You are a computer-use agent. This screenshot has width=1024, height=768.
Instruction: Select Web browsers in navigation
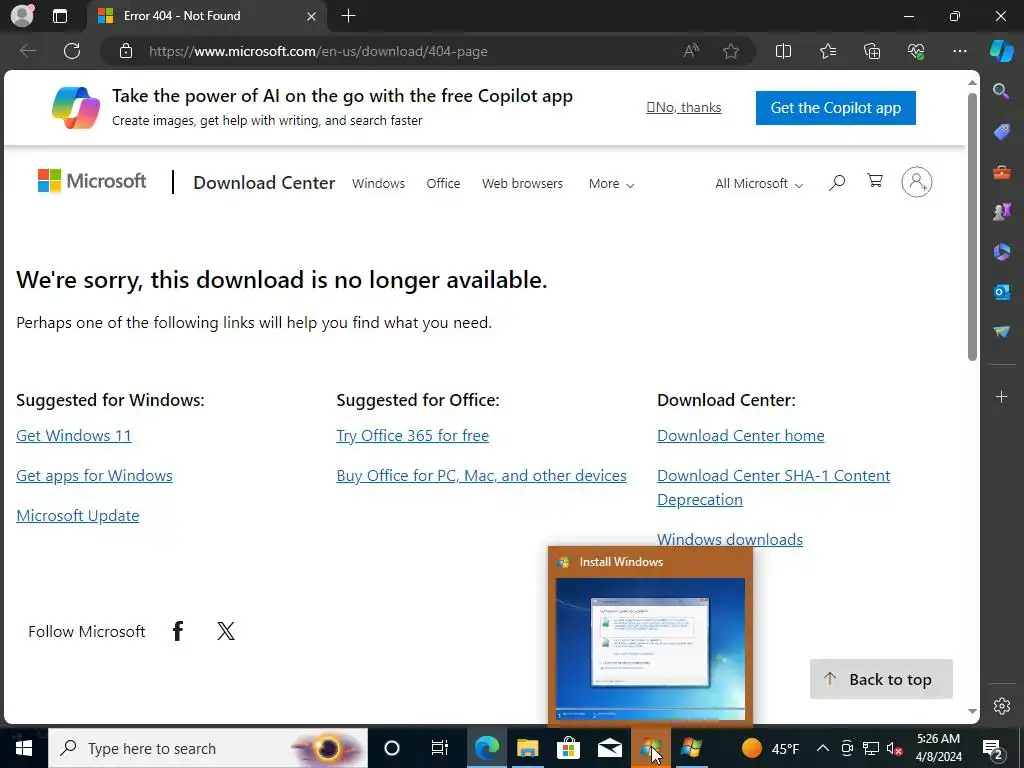point(522,184)
